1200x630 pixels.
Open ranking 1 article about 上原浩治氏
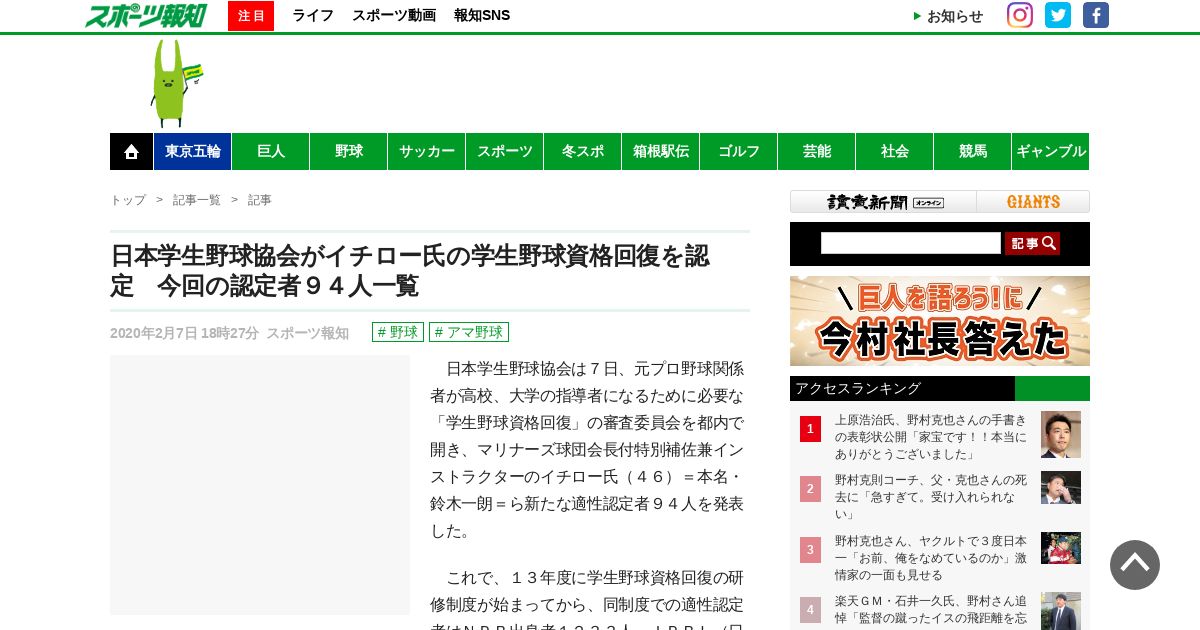pos(931,437)
